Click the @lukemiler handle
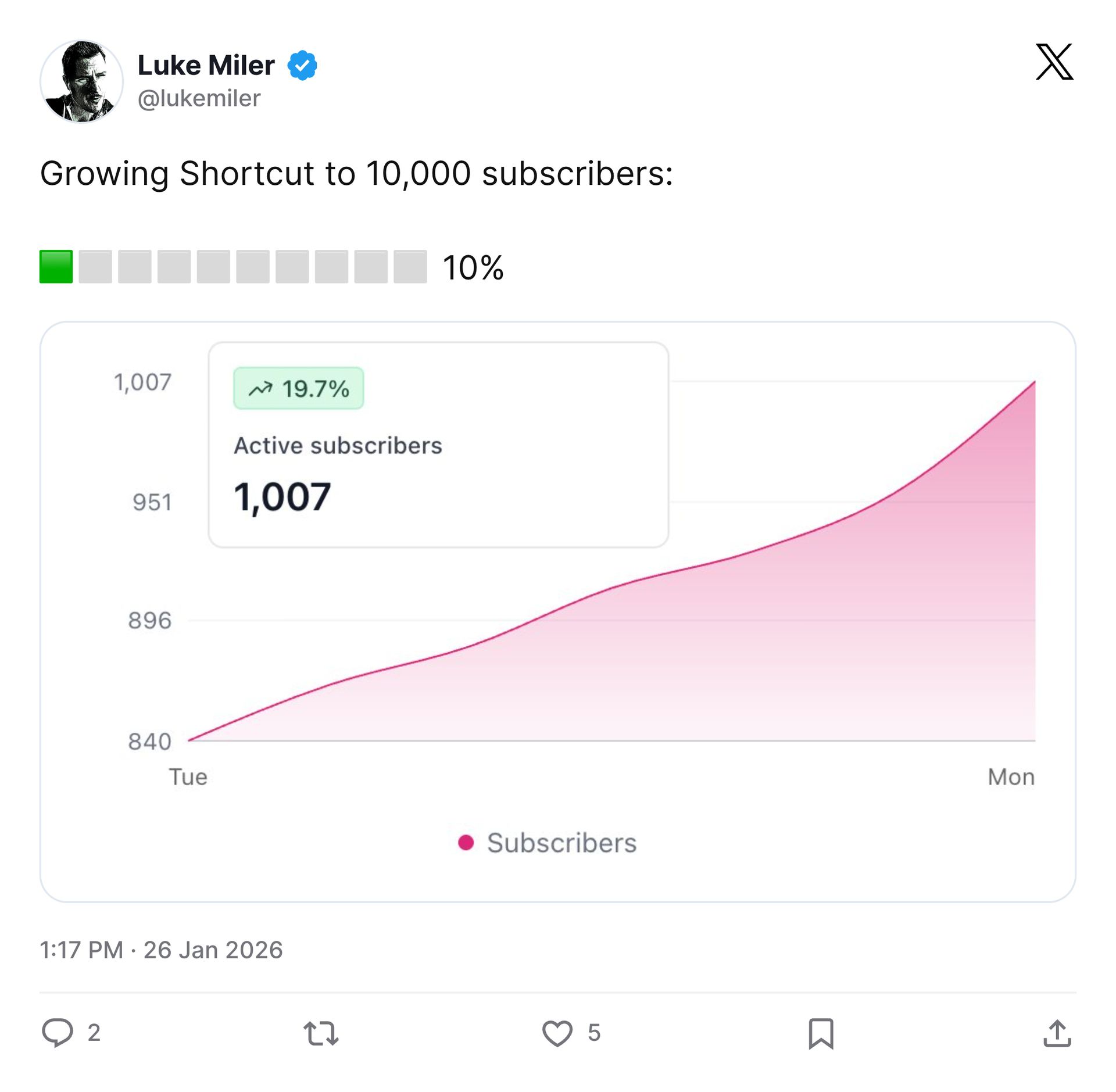Viewport: 1116px width, 1092px height. [x=199, y=98]
